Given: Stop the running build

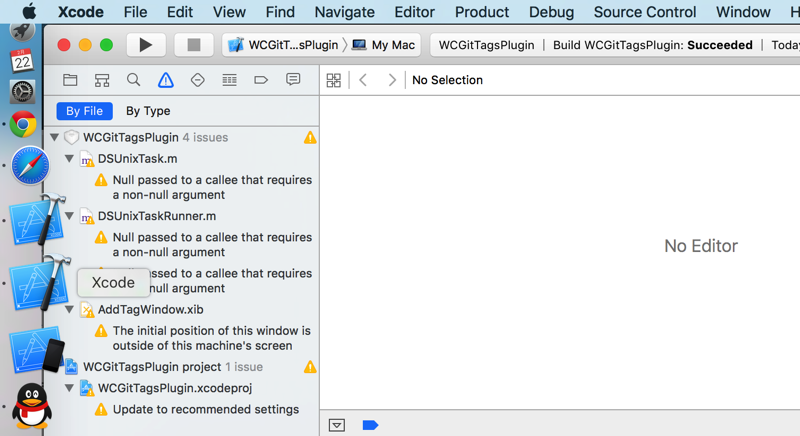Looking at the screenshot, I should (194, 45).
